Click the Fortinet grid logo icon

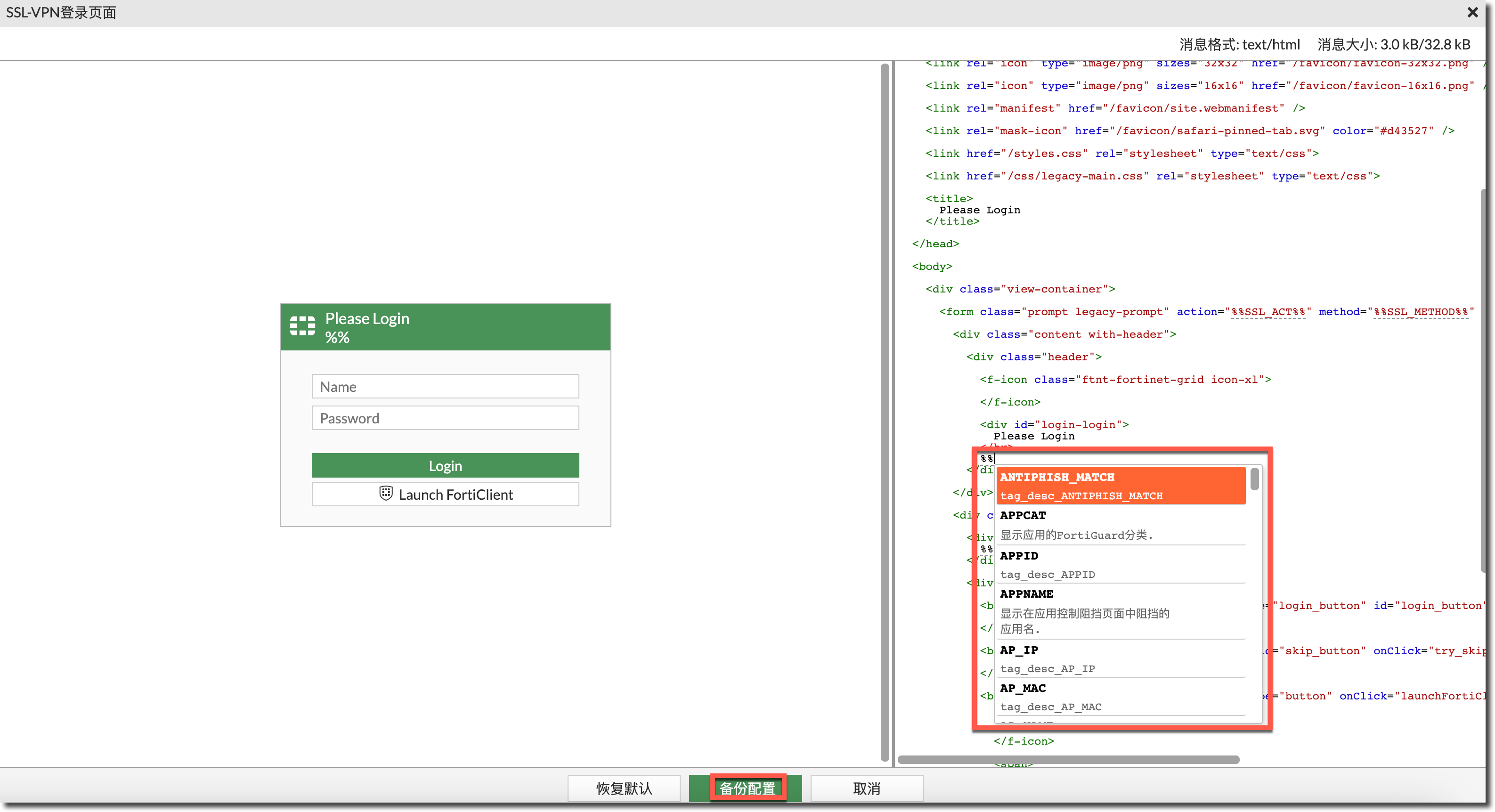(302, 326)
